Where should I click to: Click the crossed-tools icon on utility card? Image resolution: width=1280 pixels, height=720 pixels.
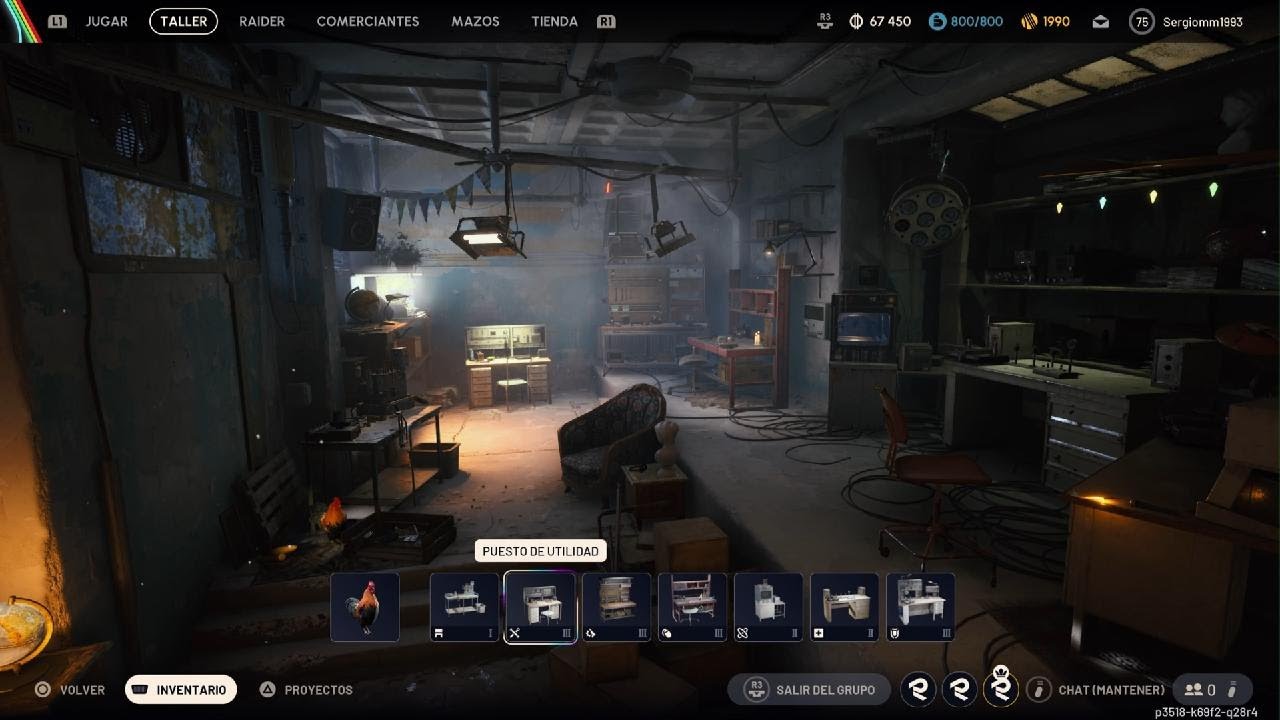(515, 633)
